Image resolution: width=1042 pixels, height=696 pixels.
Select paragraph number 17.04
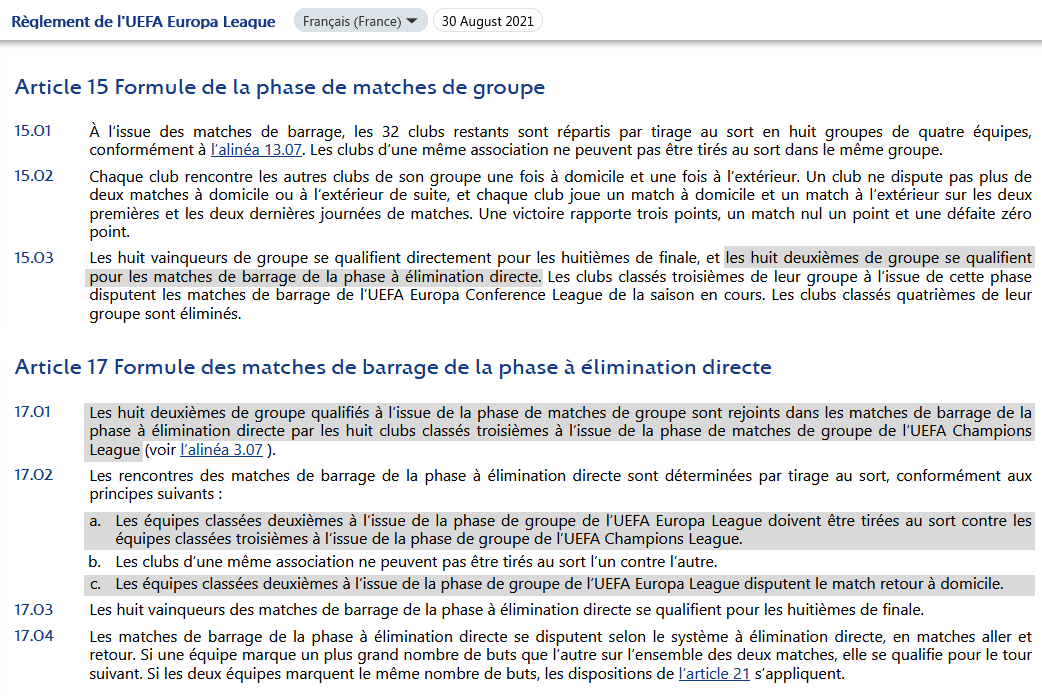33,636
